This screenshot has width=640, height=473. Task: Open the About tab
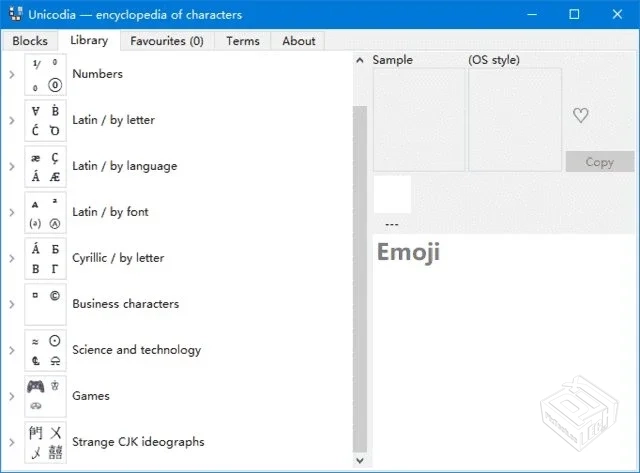pyautogui.click(x=298, y=41)
